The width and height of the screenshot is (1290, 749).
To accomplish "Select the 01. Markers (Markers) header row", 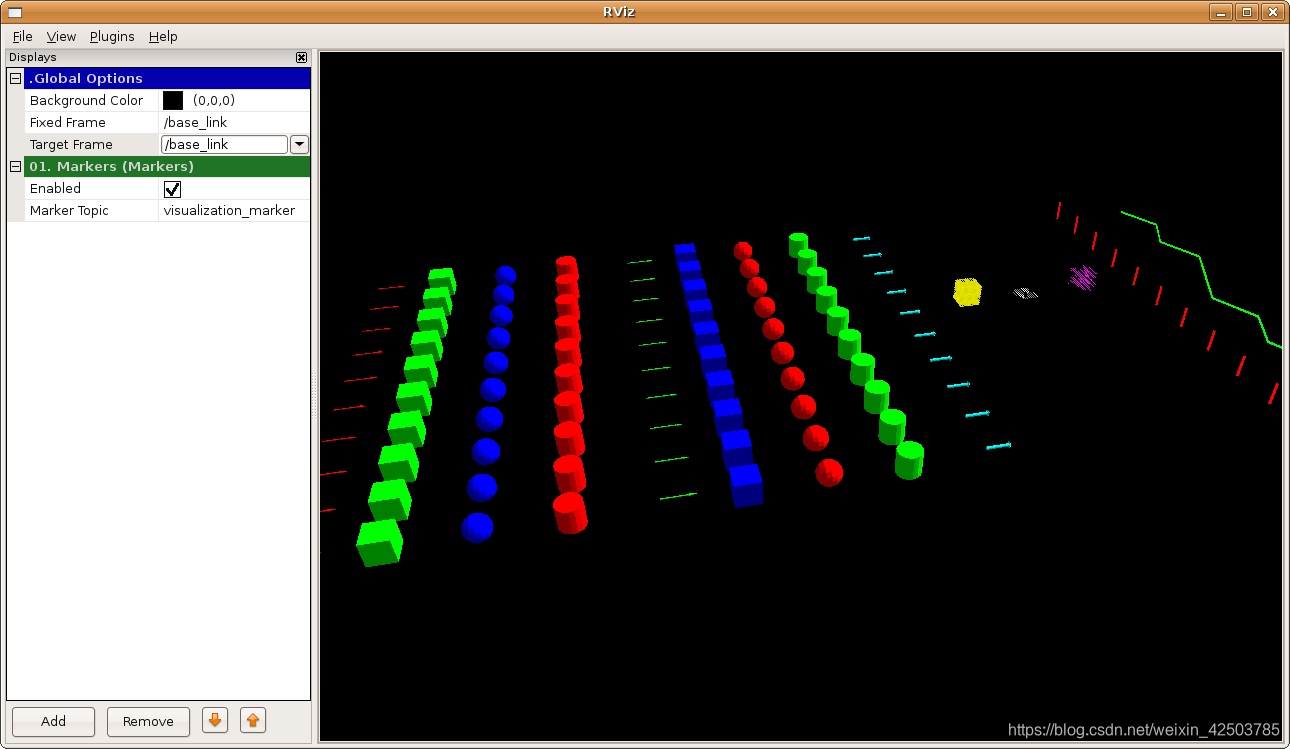I will (167, 166).
